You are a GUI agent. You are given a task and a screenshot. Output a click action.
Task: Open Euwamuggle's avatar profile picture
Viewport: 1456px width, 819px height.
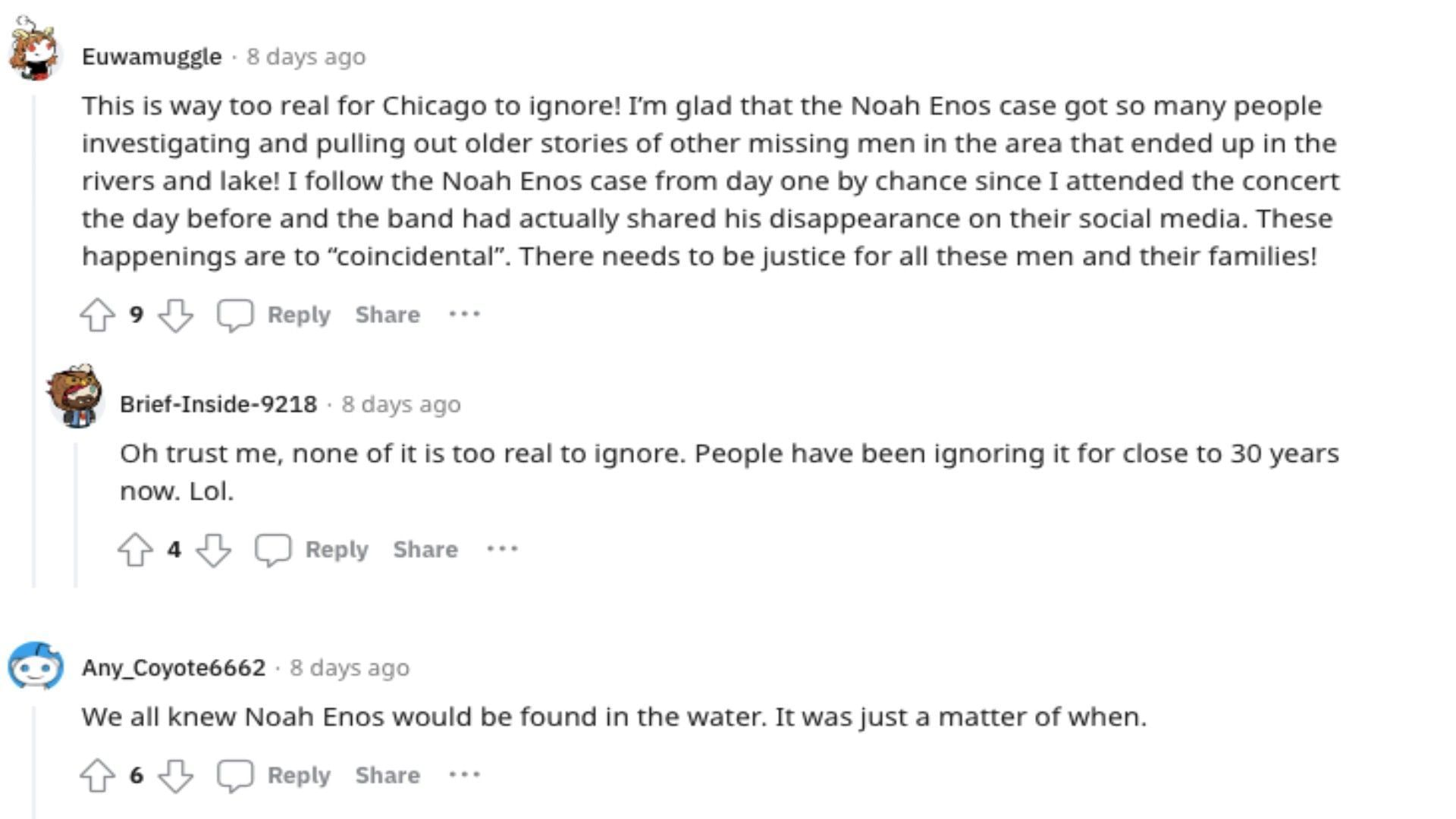click(35, 50)
